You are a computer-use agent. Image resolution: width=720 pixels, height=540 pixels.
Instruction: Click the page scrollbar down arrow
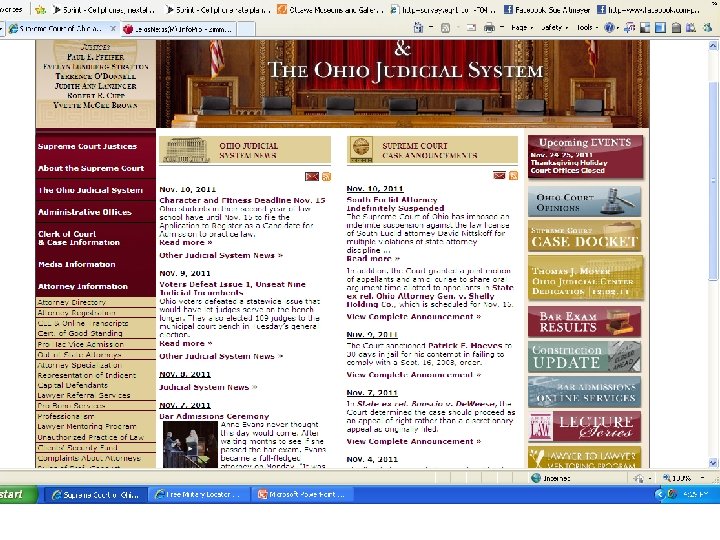tap(713, 463)
